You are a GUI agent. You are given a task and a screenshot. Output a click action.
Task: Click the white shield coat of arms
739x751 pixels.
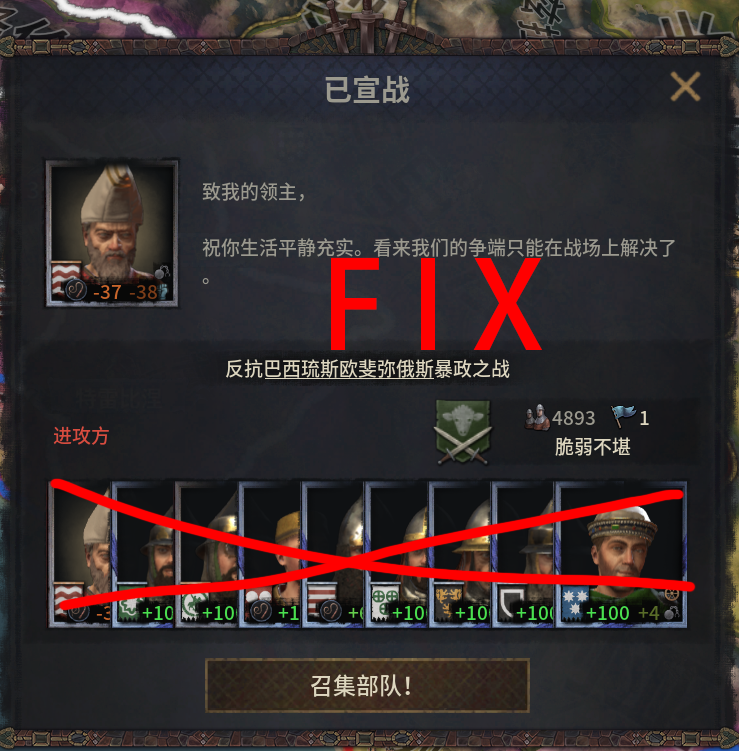[x=512, y=603]
